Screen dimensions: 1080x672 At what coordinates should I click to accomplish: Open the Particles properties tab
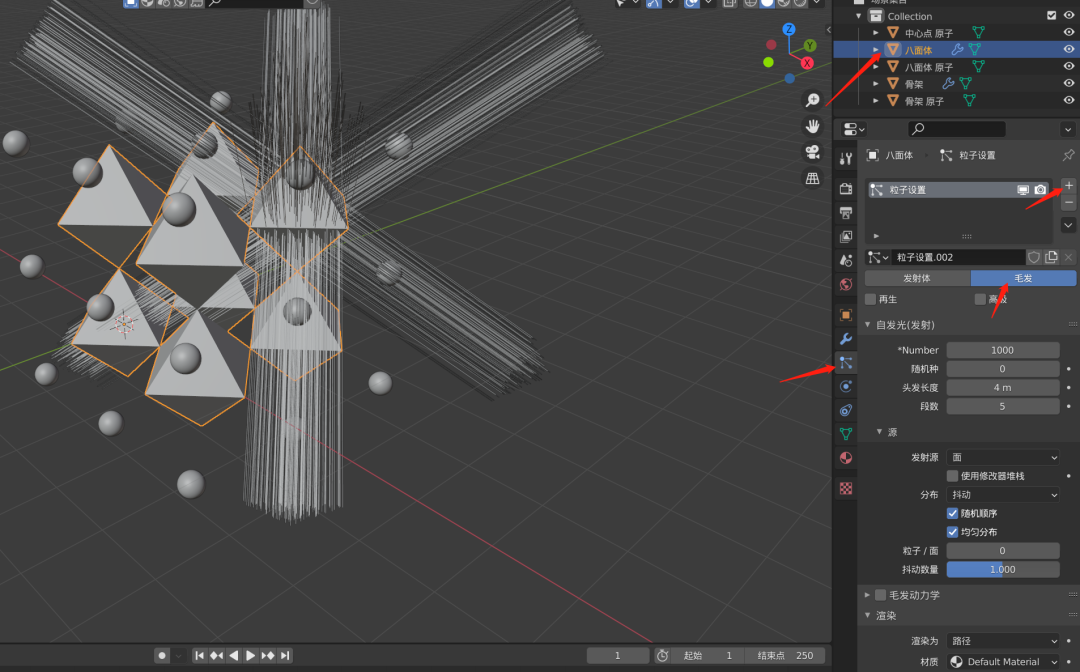click(846, 363)
